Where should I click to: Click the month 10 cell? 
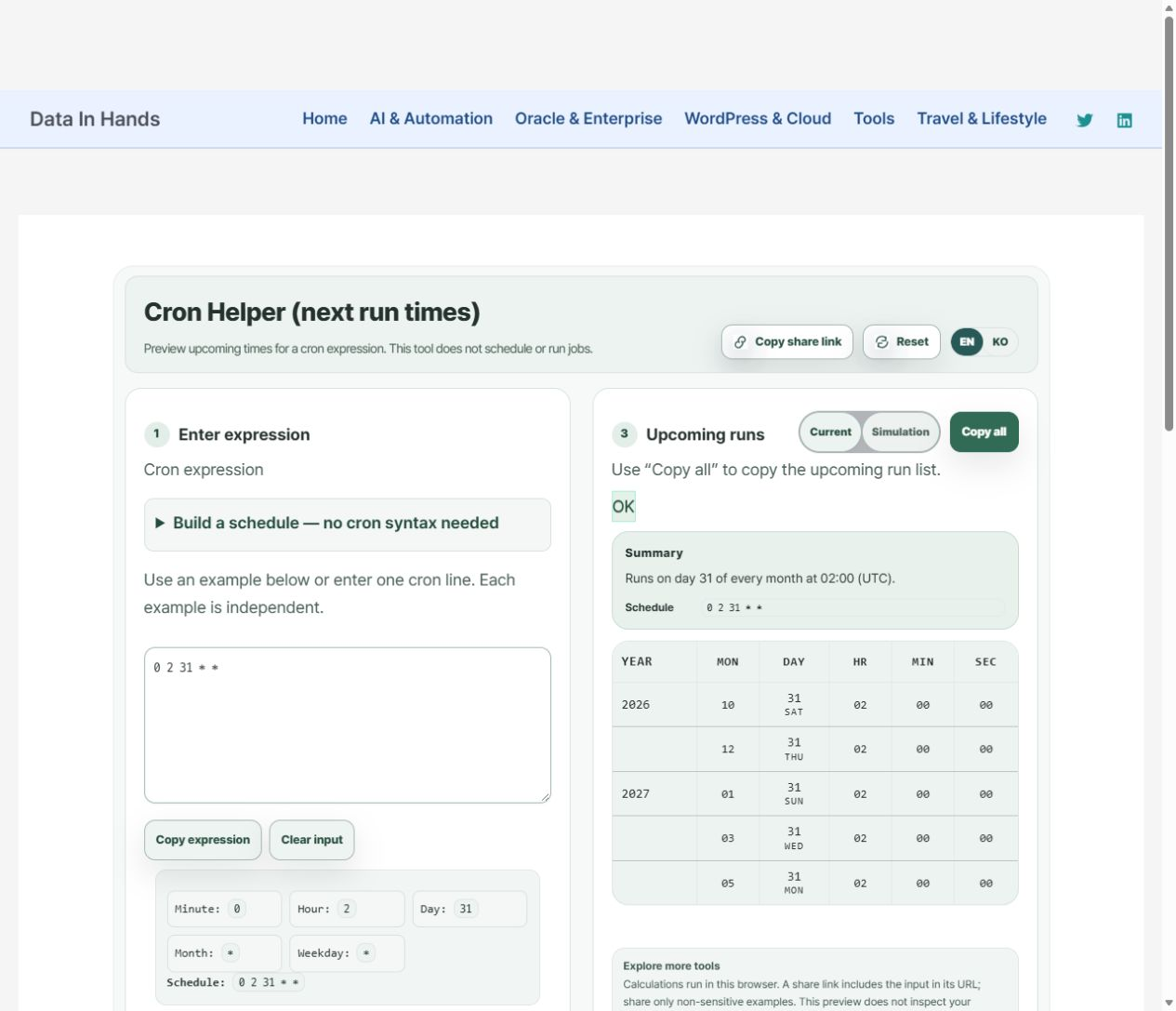tap(728, 705)
